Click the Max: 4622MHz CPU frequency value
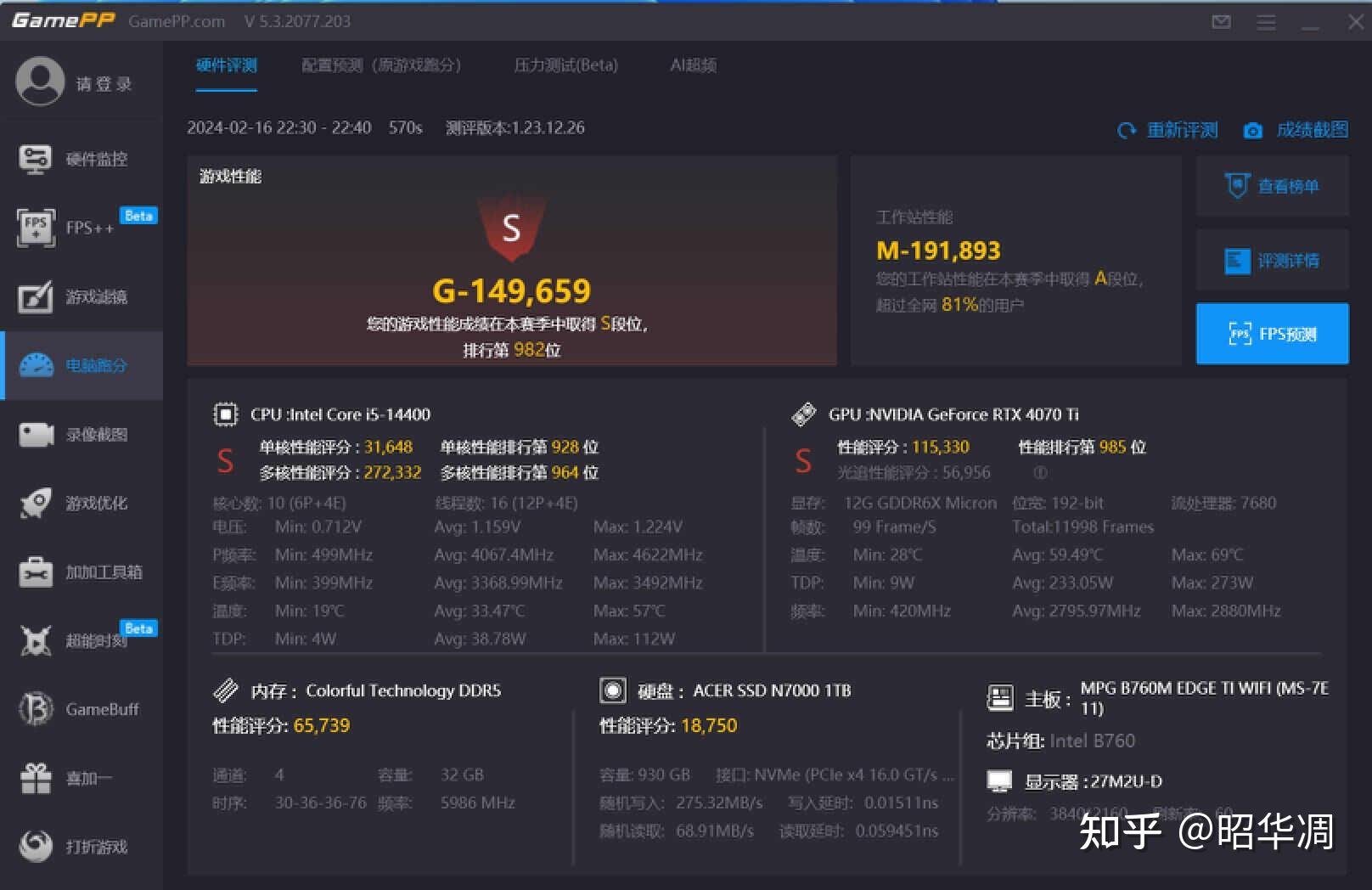The width and height of the screenshot is (1372, 890). pyautogui.click(x=648, y=555)
